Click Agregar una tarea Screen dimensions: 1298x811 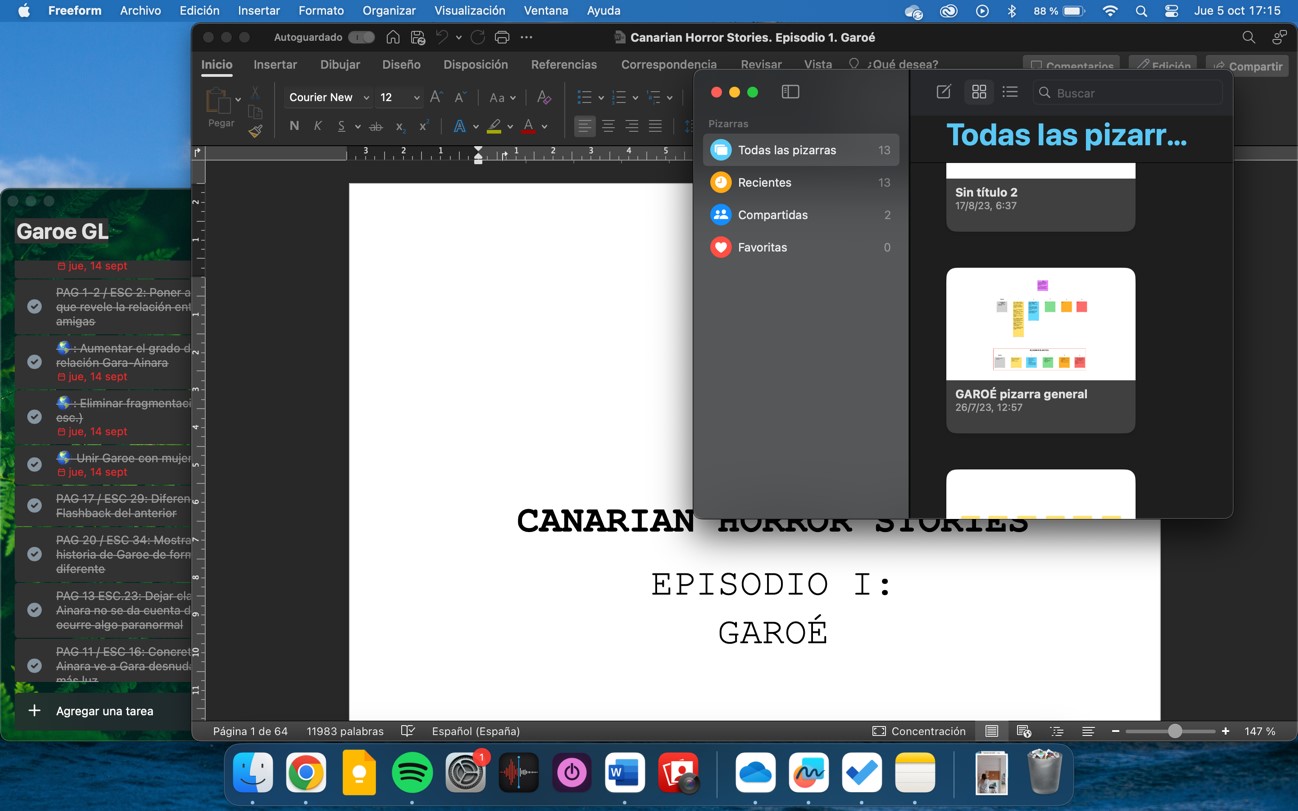pyautogui.click(x=104, y=711)
